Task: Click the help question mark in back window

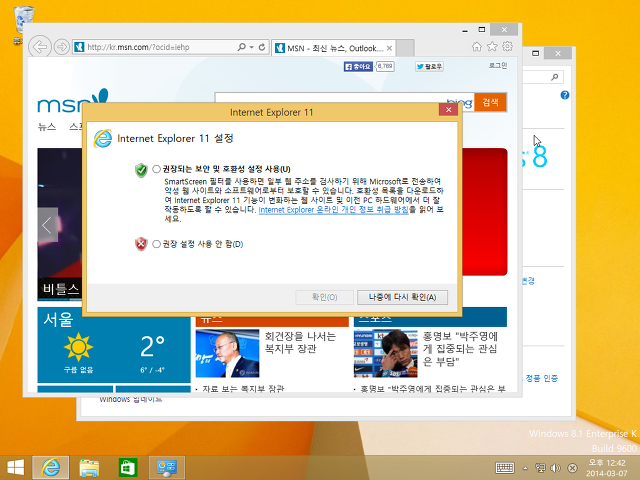Action: pyautogui.click(x=565, y=95)
